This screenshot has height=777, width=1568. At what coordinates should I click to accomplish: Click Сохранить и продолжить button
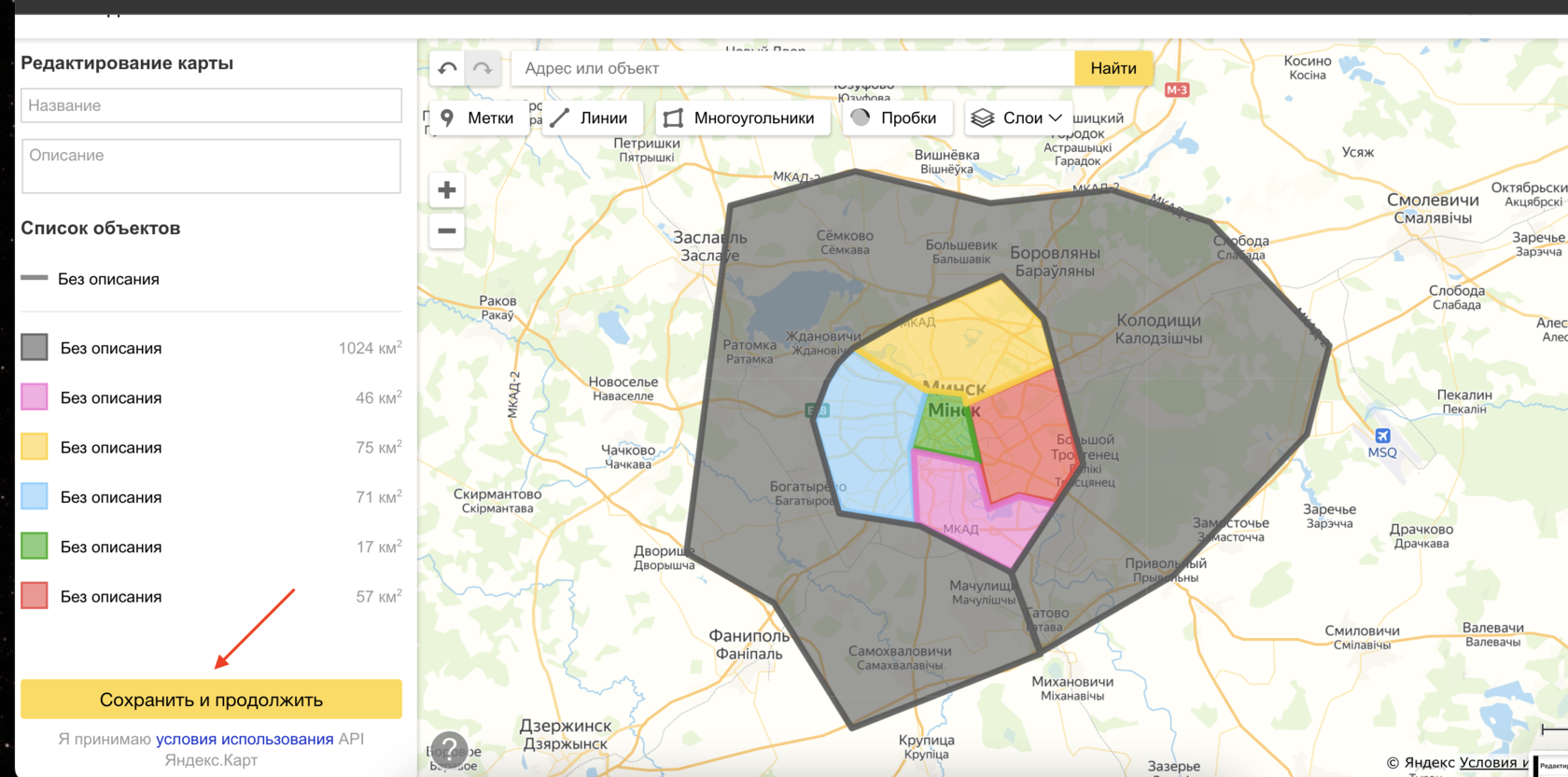point(211,700)
